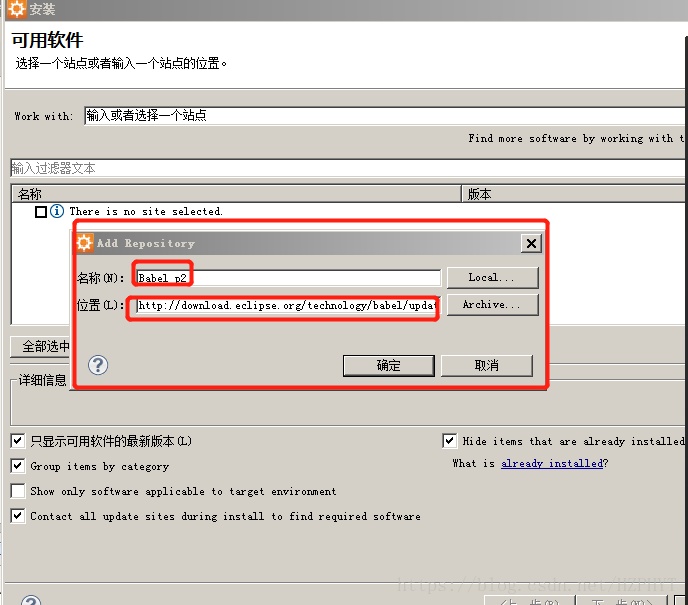Click the gear icon in Add Repository title bar

point(85,243)
